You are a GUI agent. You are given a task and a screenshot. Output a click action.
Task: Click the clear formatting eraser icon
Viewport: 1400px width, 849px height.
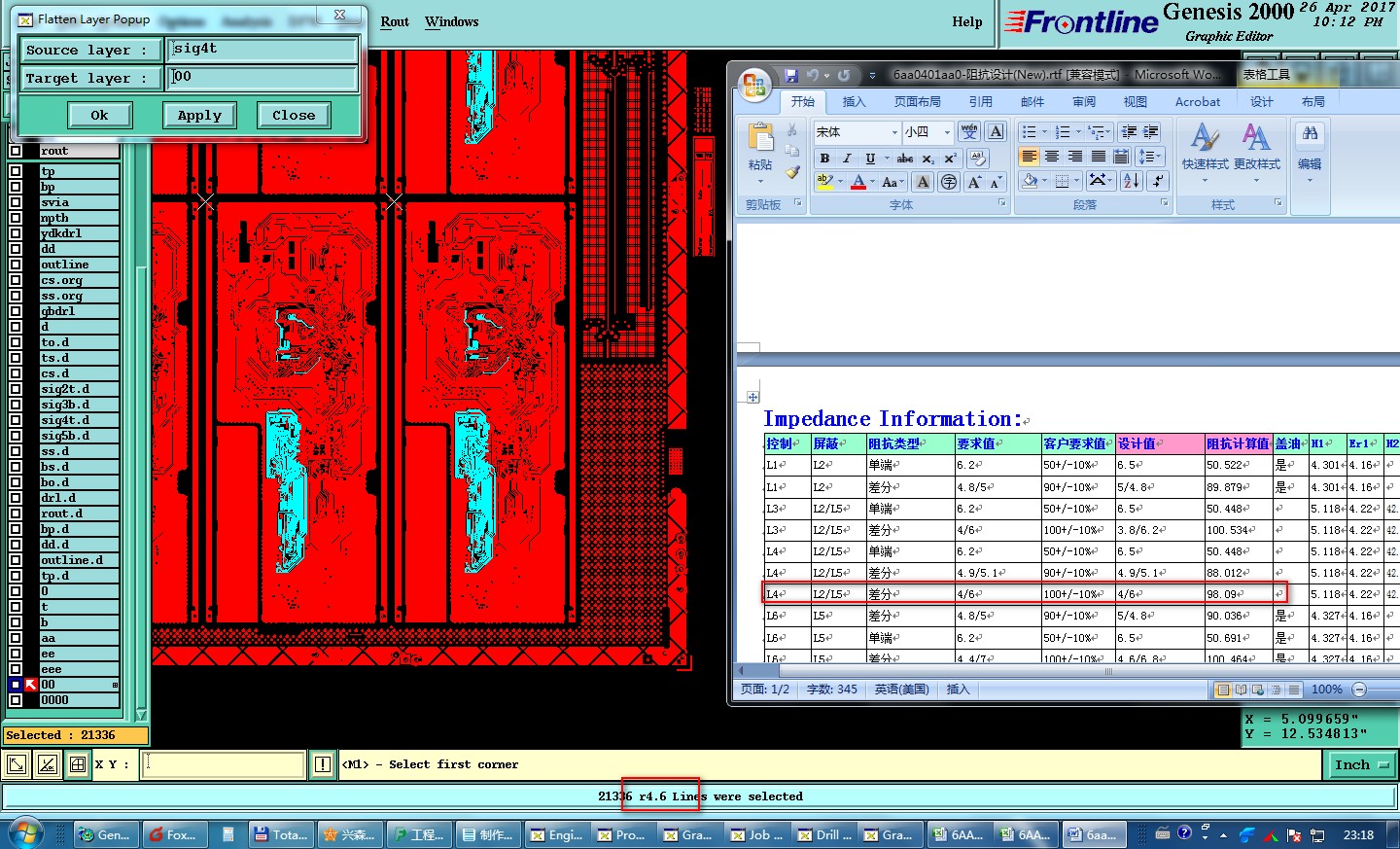[978, 158]
